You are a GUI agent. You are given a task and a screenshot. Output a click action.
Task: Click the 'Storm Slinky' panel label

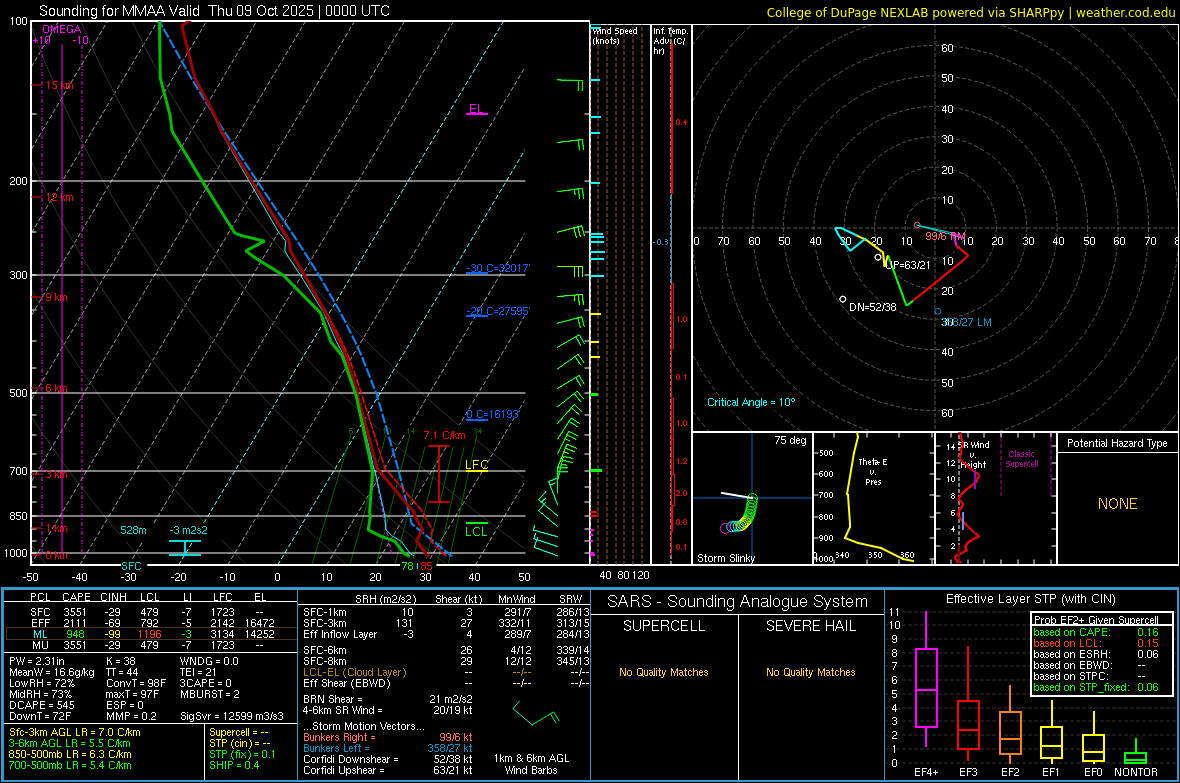click(x=726, y=558)
